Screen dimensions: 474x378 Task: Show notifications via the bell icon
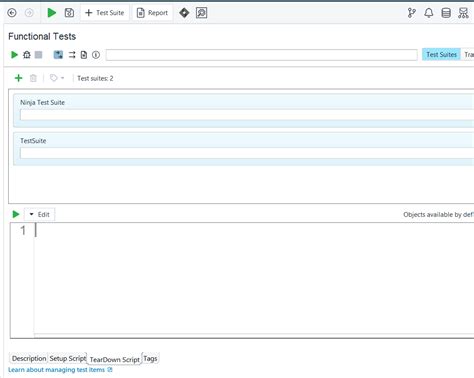point(429,13)
